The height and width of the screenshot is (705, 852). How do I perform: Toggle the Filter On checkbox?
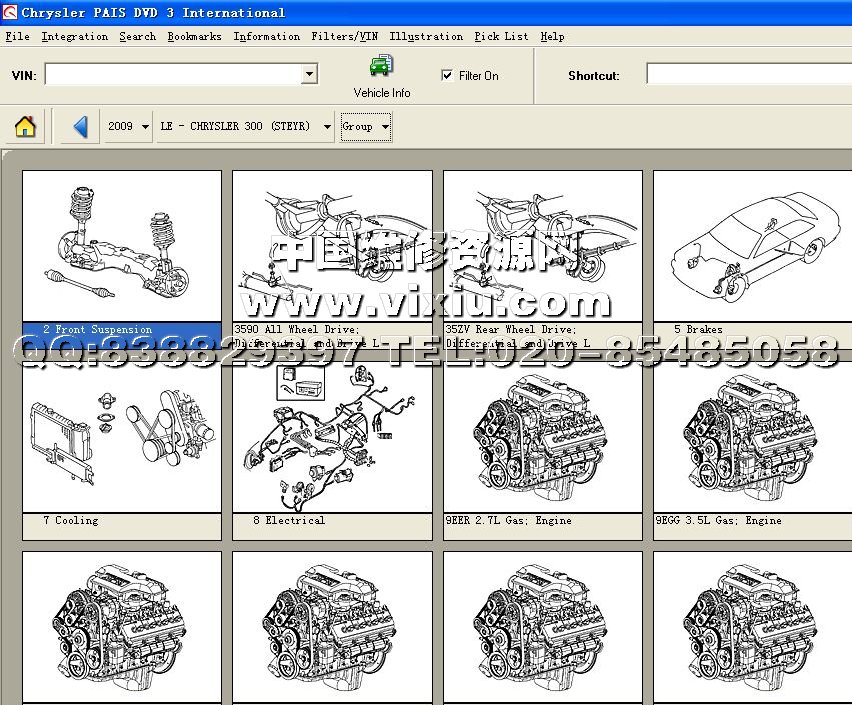tap(447, 75)
